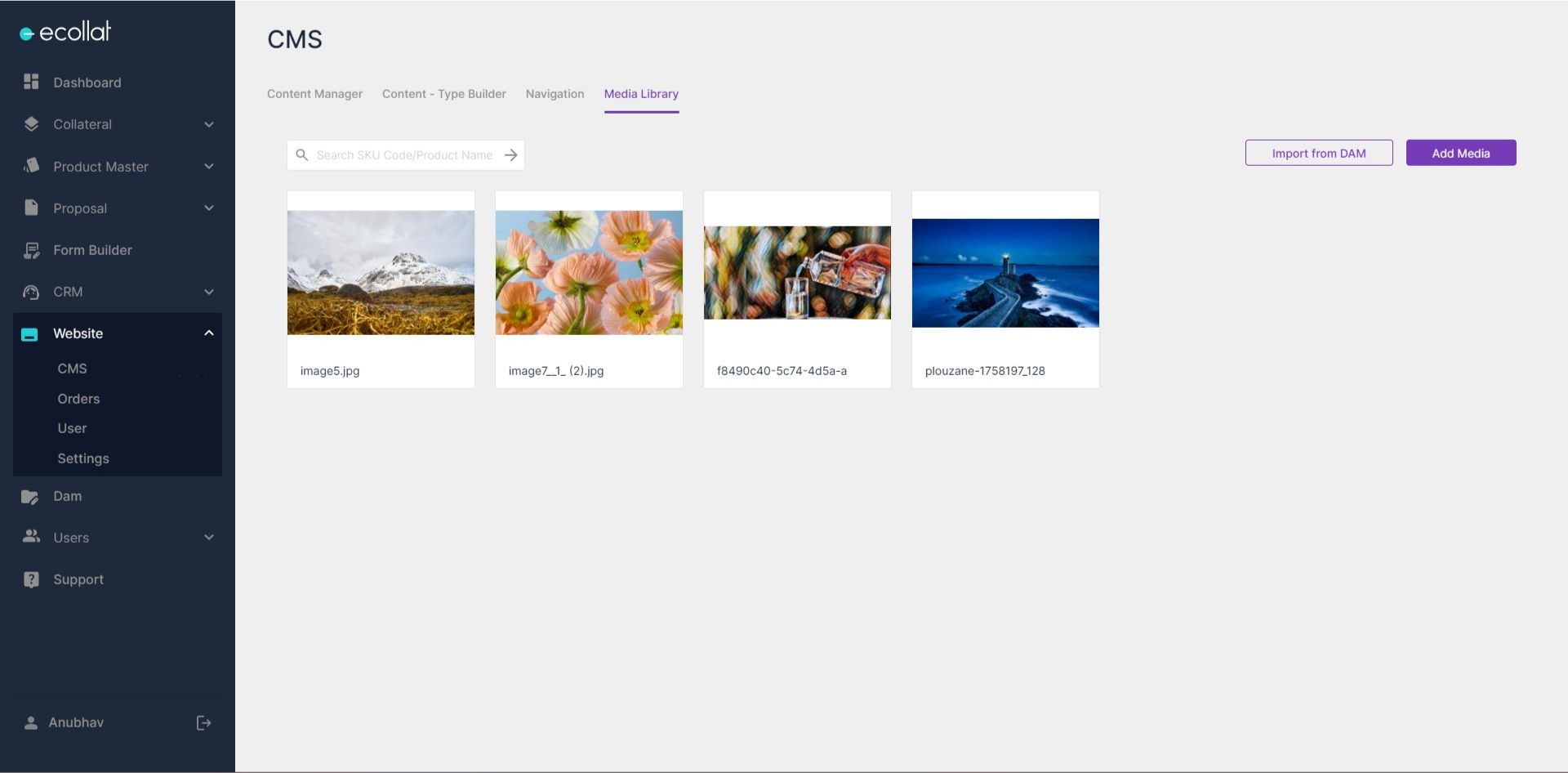The image size is (1568, 773).
Task: Expand the Product Master chevron
Action: coord(209,166)
